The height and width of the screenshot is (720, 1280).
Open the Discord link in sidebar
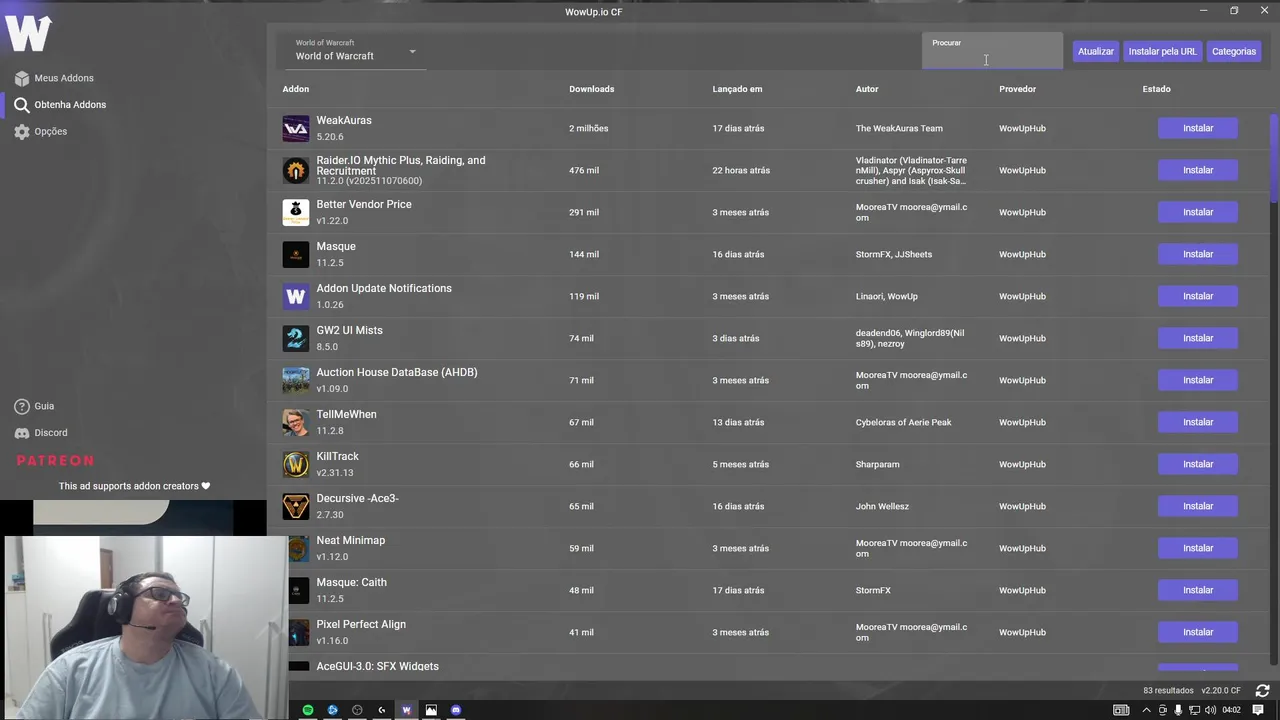(41, 433)
